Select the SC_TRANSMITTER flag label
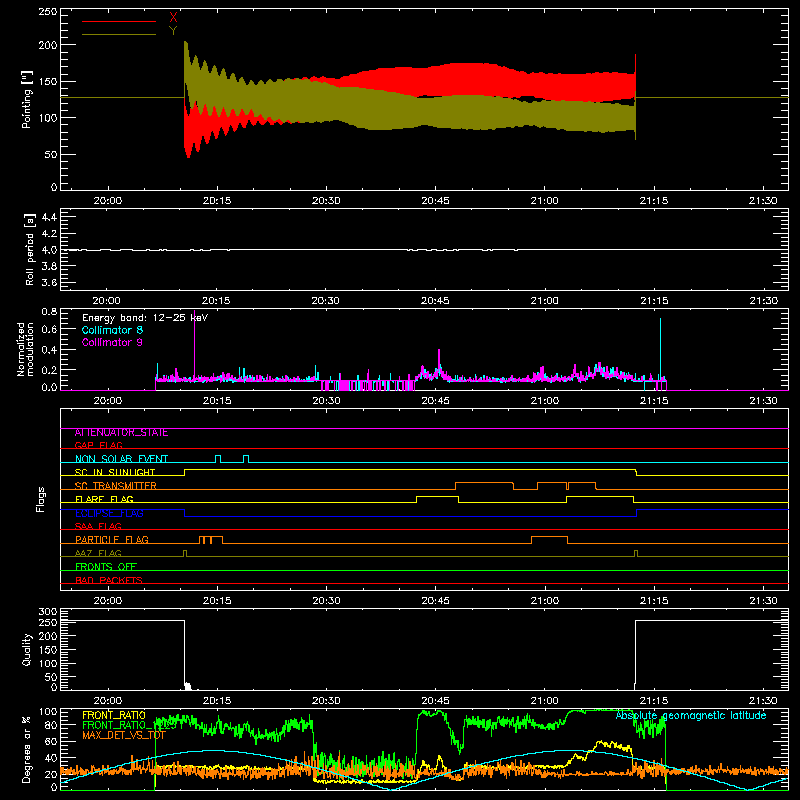Image resolution: width=800 pixels, height=800 pixels. point(115,486)
